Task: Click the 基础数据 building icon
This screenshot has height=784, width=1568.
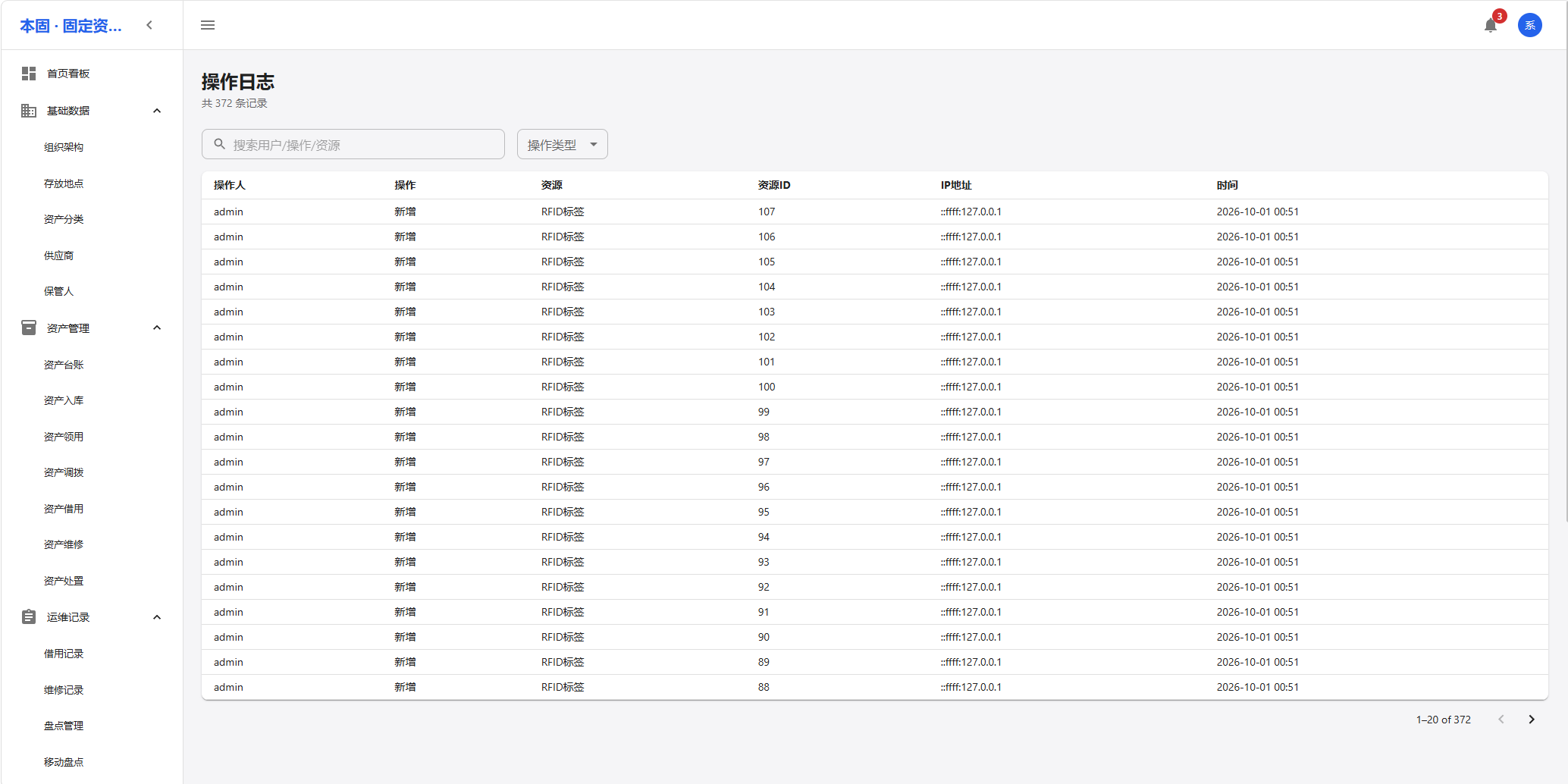Action: click(x=29, y=111)
